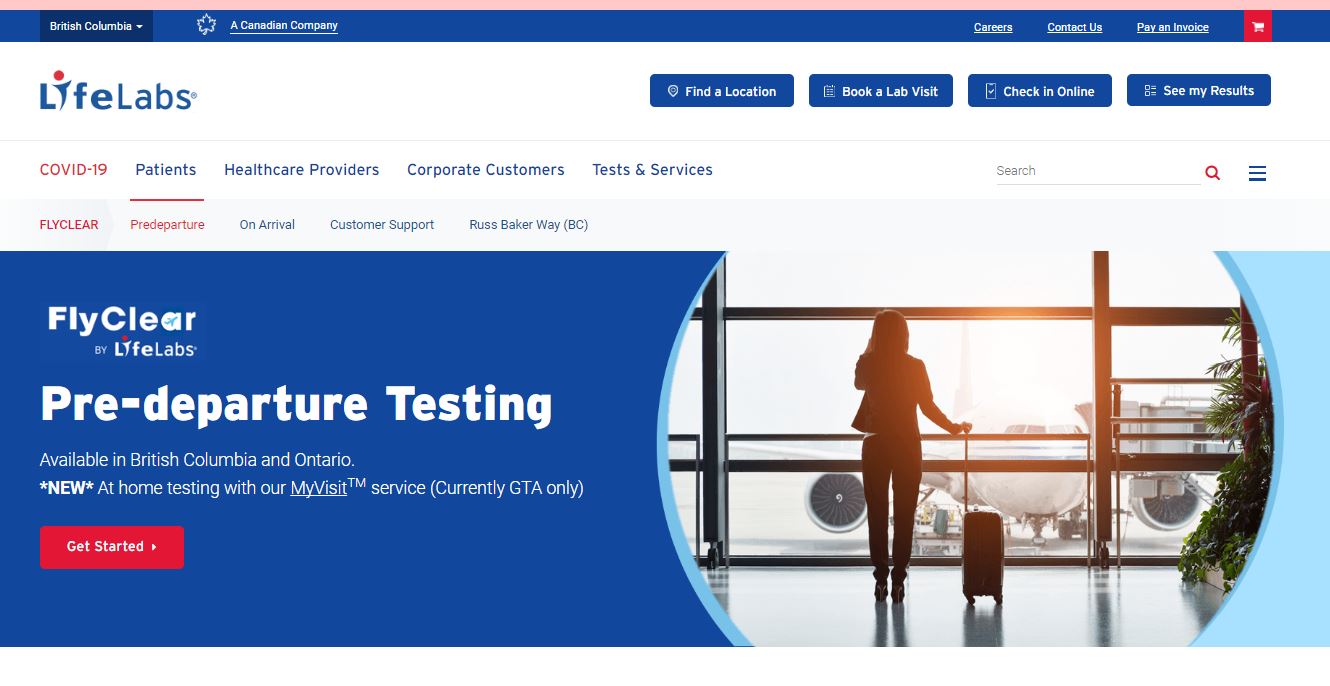Open the hamburger menu icon

(x=1257, y=173)
